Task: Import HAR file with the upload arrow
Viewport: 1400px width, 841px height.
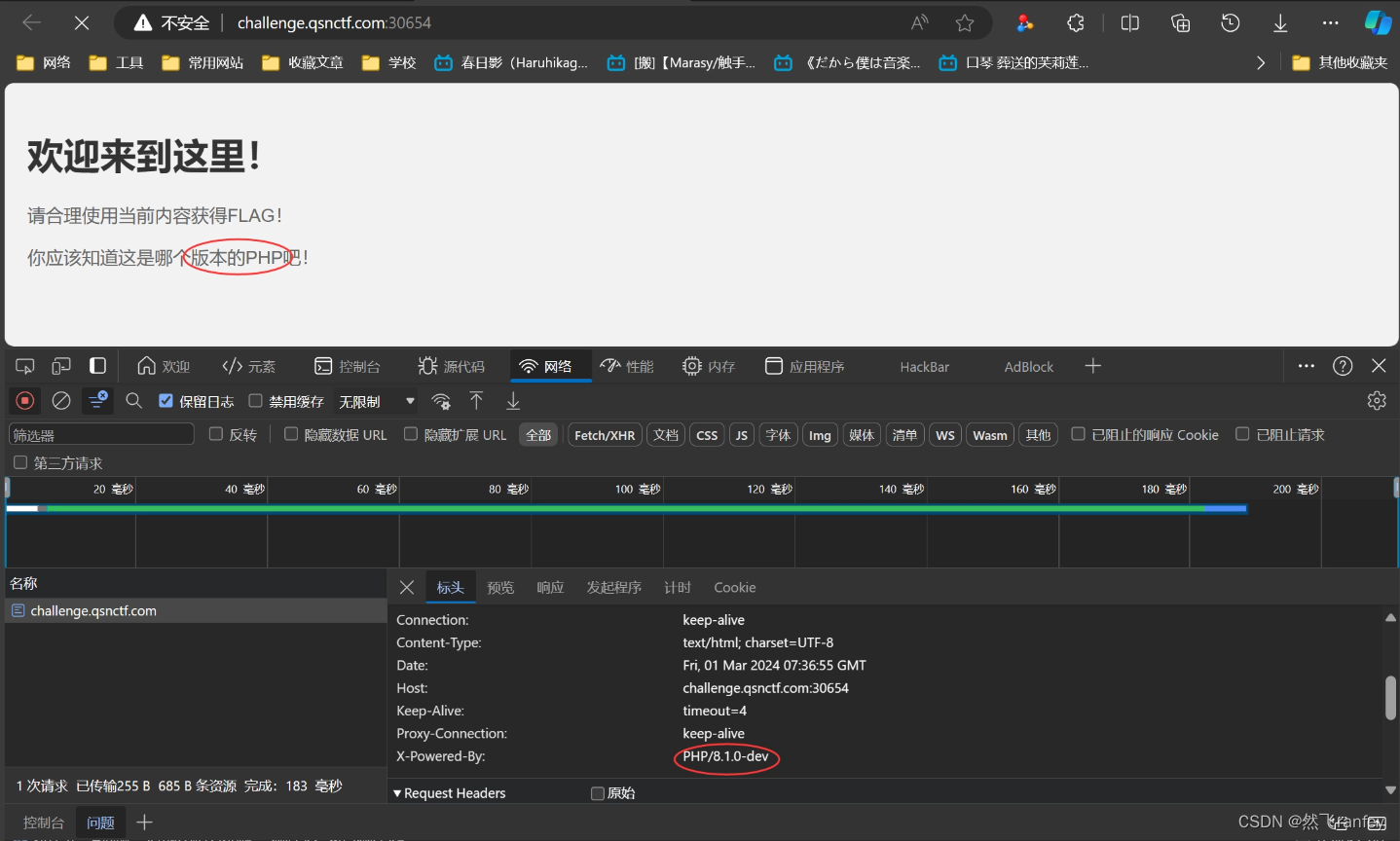Action: point(476,400)
